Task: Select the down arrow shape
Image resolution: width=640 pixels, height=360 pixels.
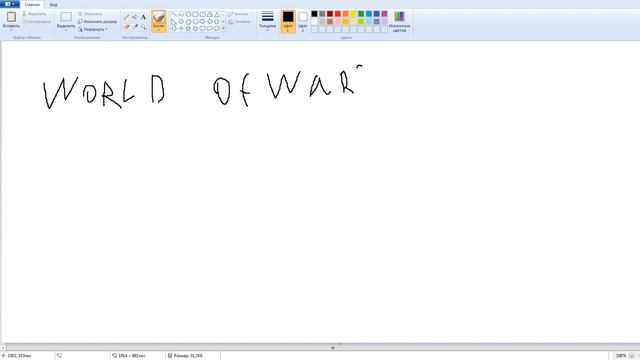Action: pyautogui.click(x=174, y=29)
